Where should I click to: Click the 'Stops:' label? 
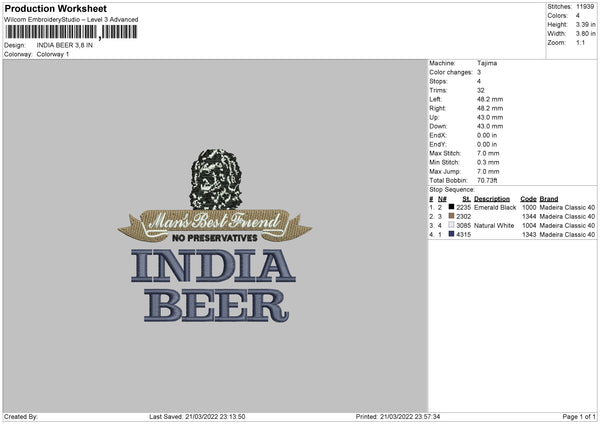[438, 81]
